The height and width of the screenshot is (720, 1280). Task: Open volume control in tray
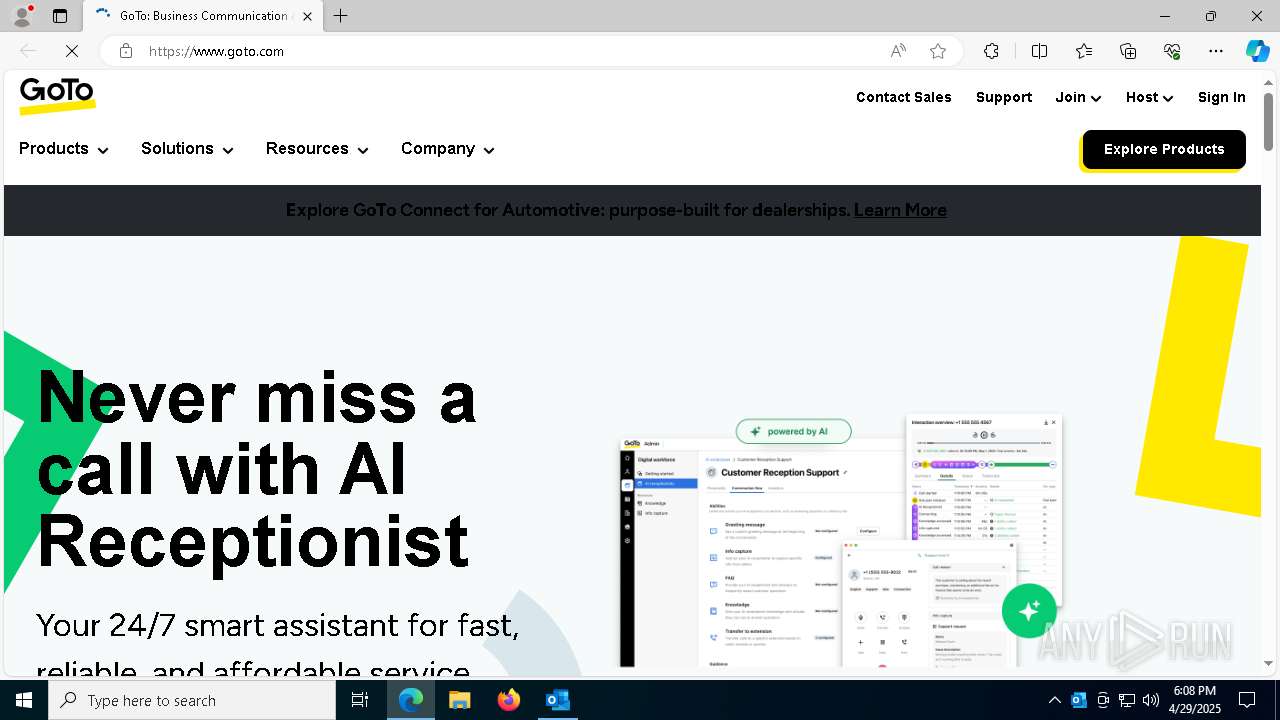coord(1151,700)
